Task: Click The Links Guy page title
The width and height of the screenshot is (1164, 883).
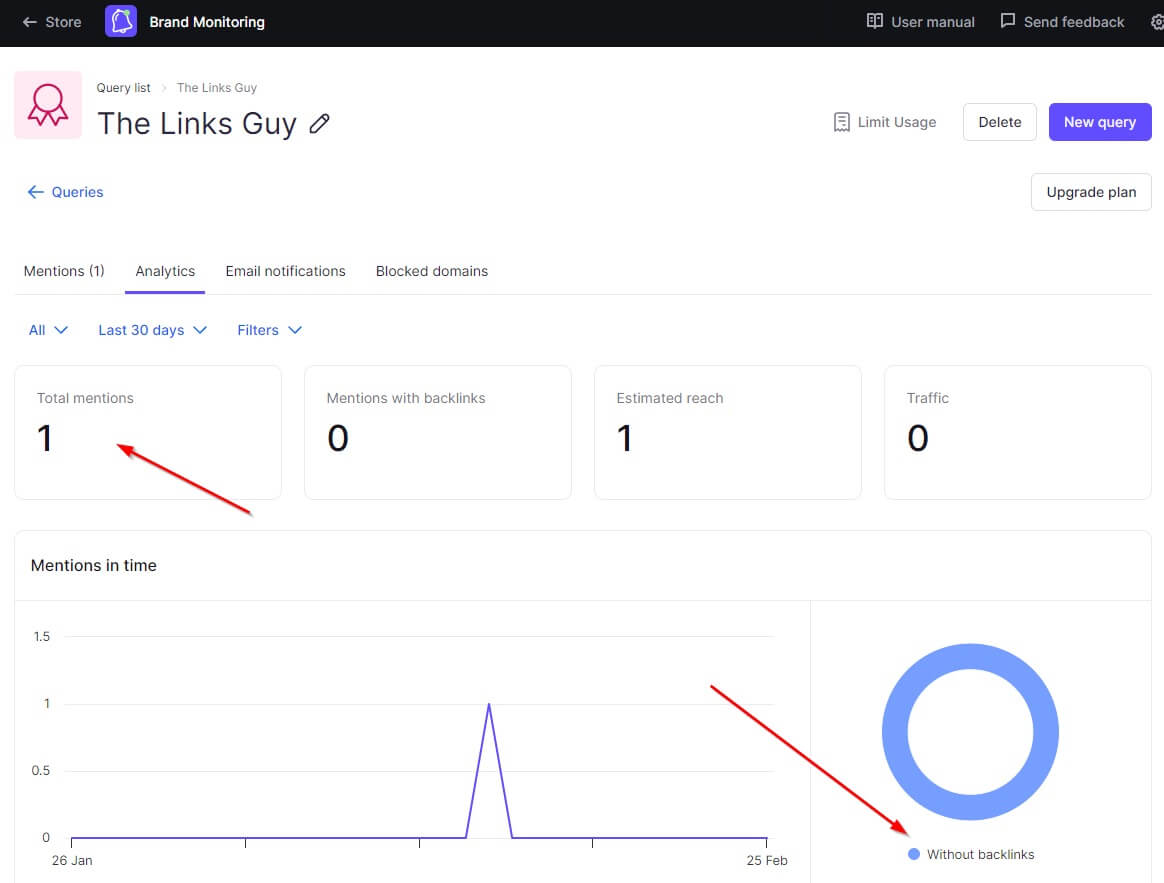Action: [x=197, y=123]
